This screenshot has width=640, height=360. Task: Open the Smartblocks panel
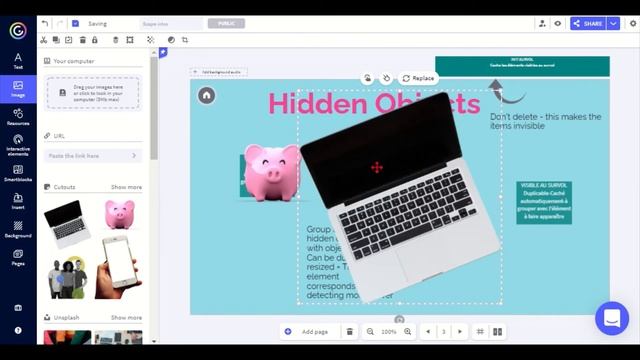18,173
